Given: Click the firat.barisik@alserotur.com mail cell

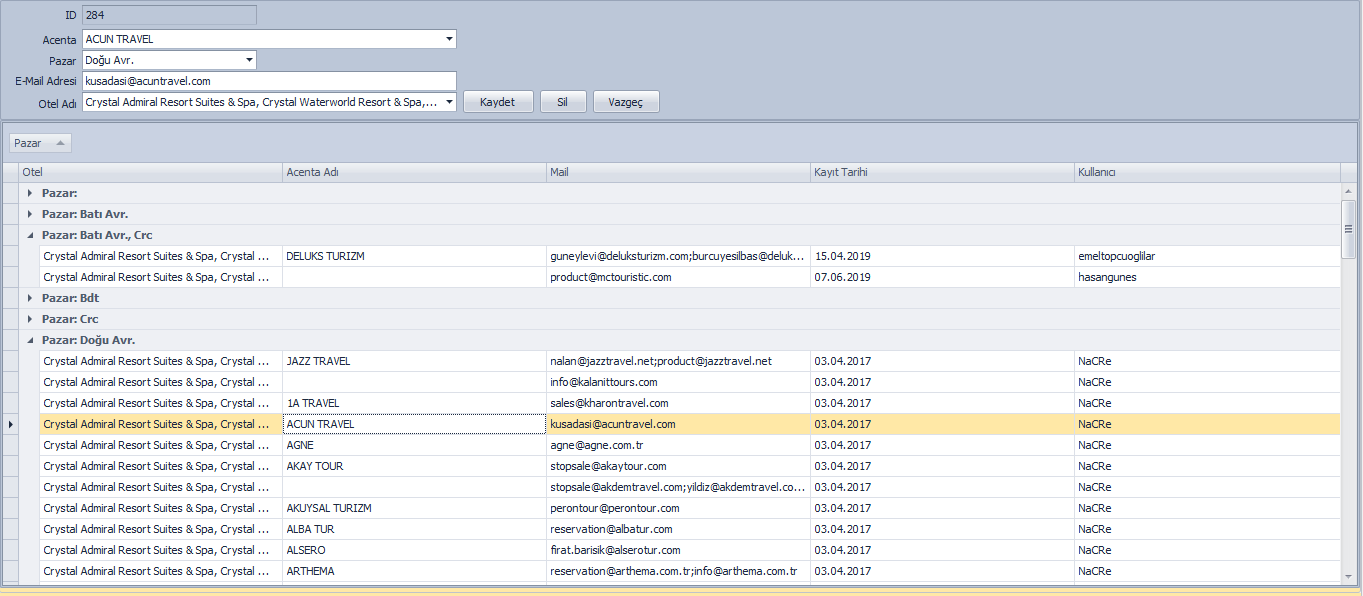Looking at the screenshot, I should click(x=679, y=550).
